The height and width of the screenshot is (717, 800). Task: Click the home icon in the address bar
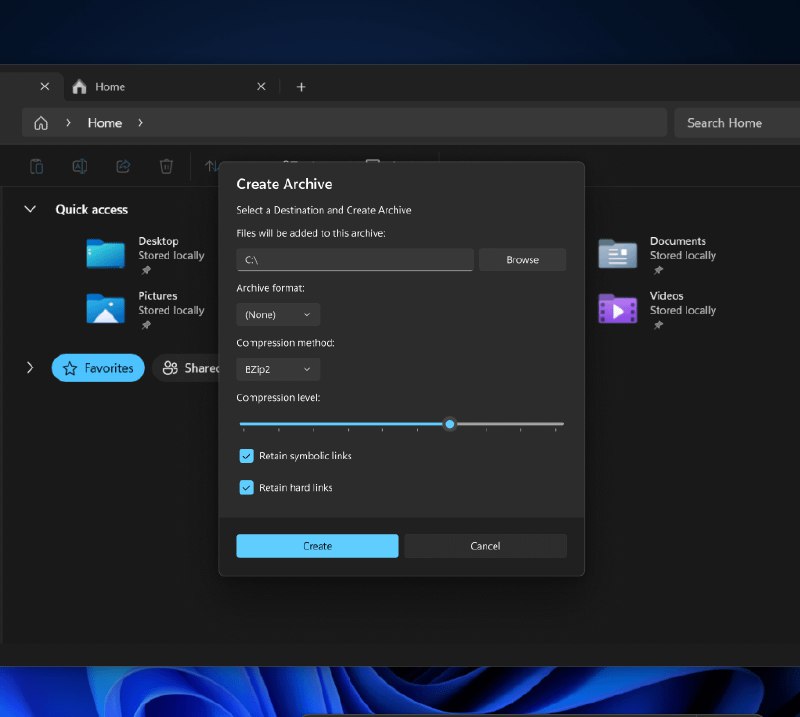41,123
